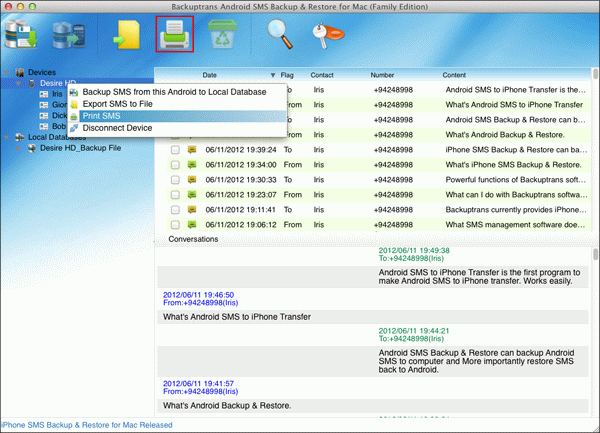Viewport: 600px width, 433px height.
Task: Click row content 'What's iPhone SMS Backup & Restore.'
Action: click(x=514, y=165)
